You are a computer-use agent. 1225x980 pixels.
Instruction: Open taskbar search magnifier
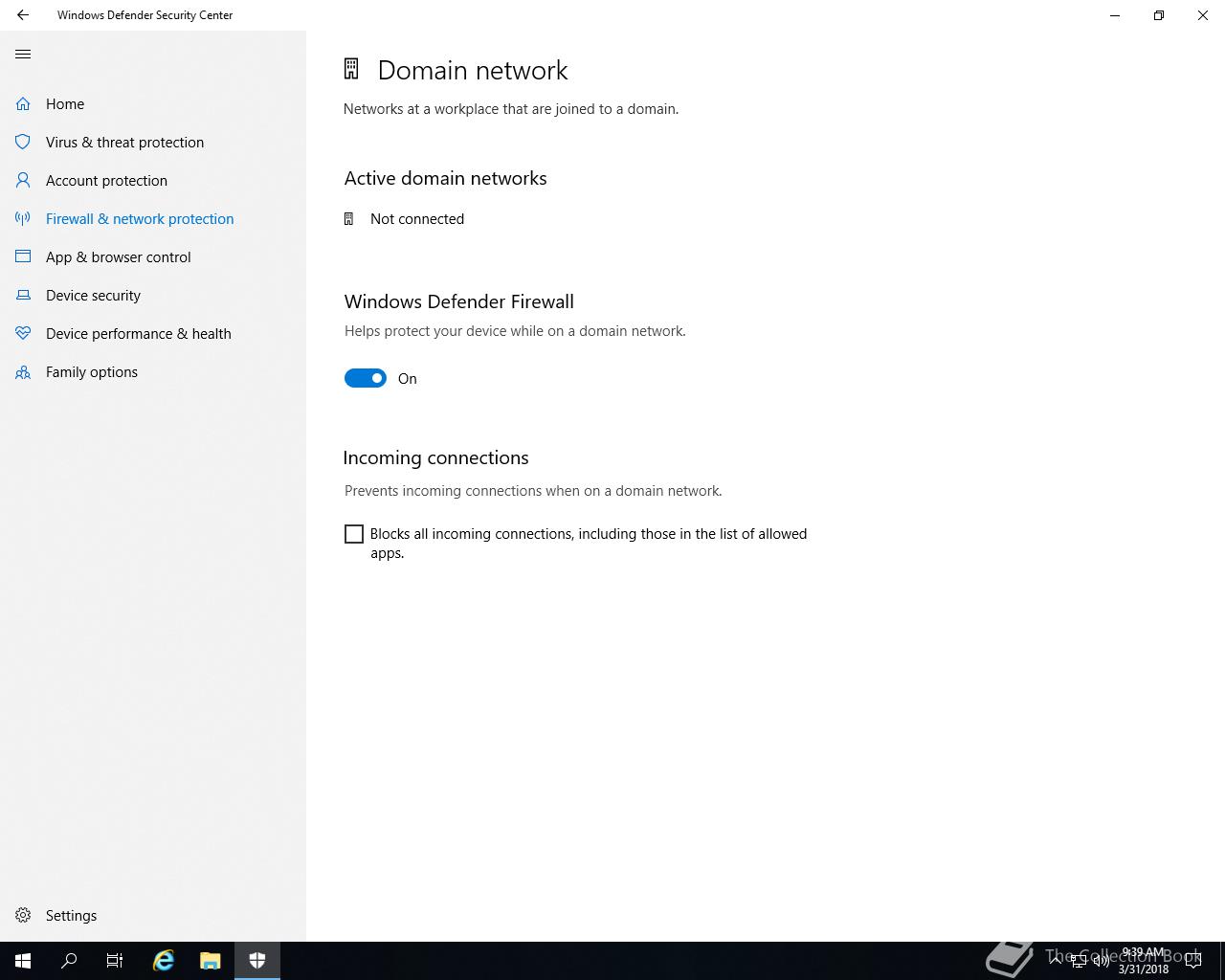pos(69,961)
